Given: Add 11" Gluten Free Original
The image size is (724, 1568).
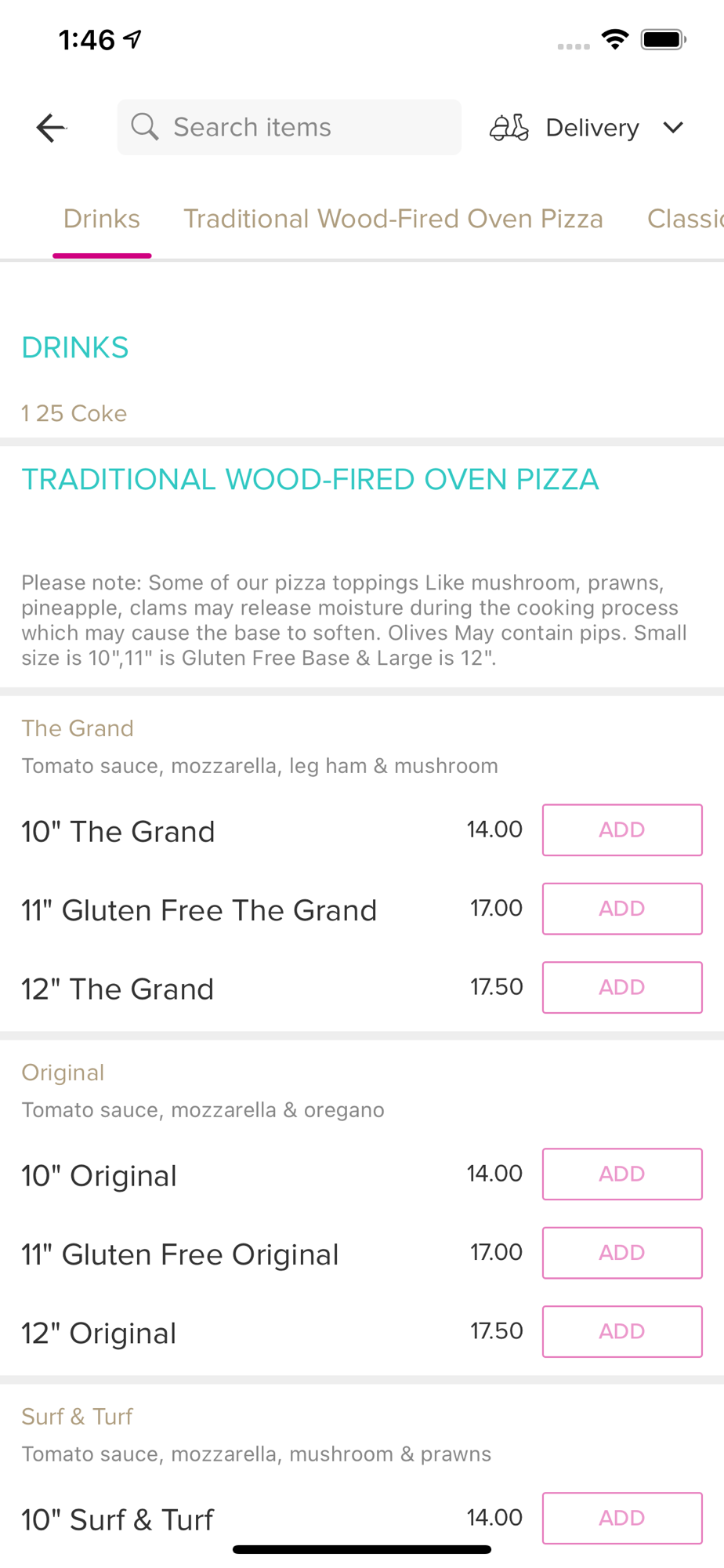Looking at the screenshot, I should point(622,1253).
